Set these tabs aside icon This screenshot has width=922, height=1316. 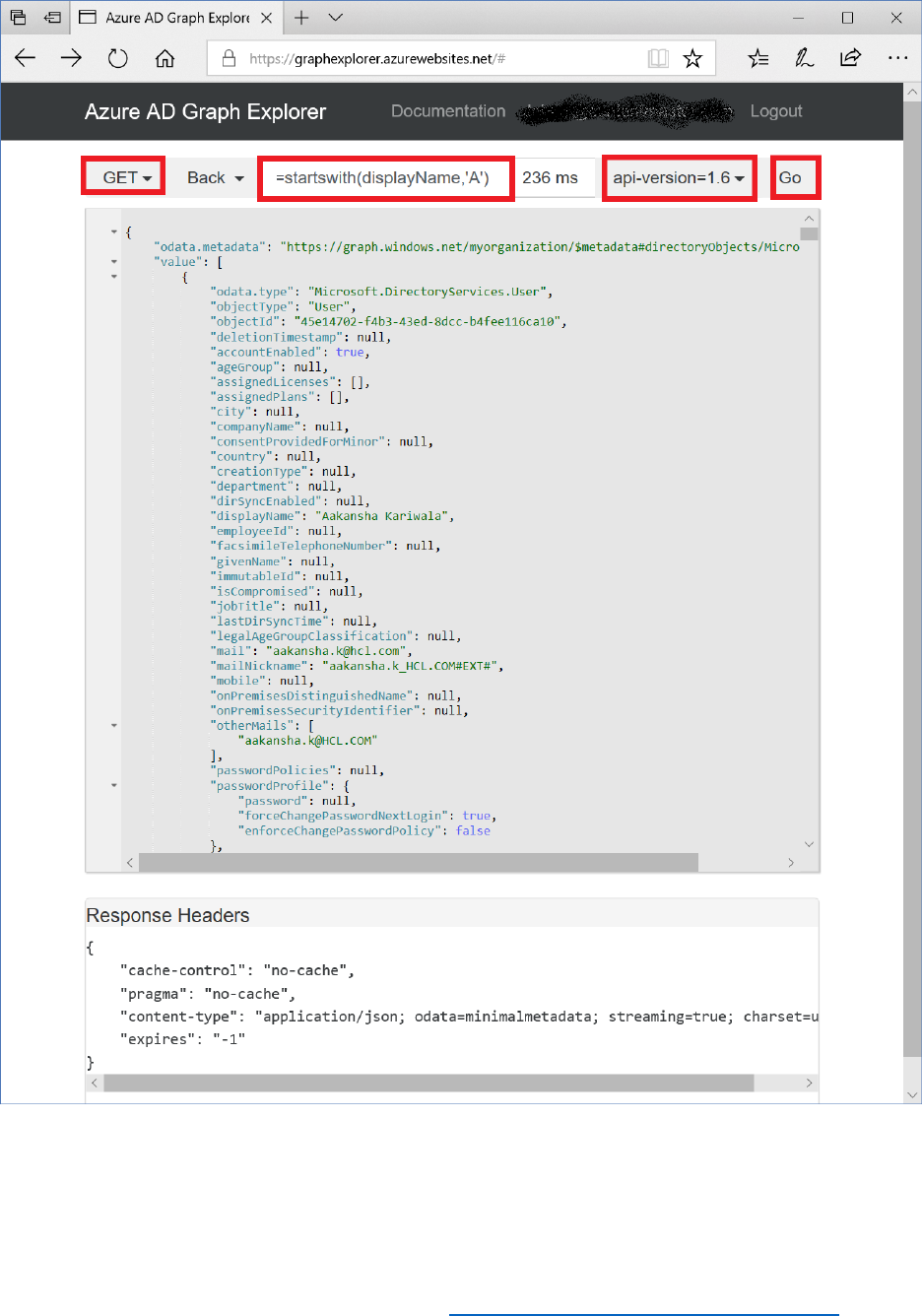pos(53,17)
